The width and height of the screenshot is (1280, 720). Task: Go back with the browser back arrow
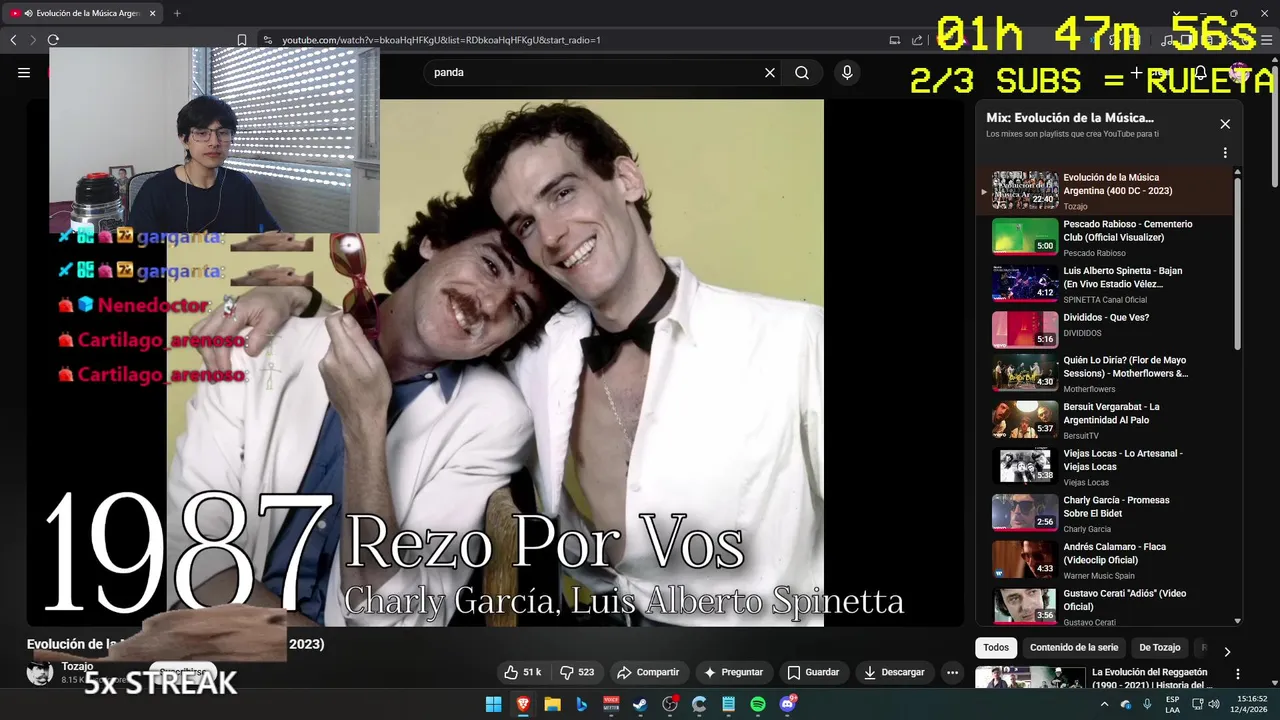(x=13, y=40)
